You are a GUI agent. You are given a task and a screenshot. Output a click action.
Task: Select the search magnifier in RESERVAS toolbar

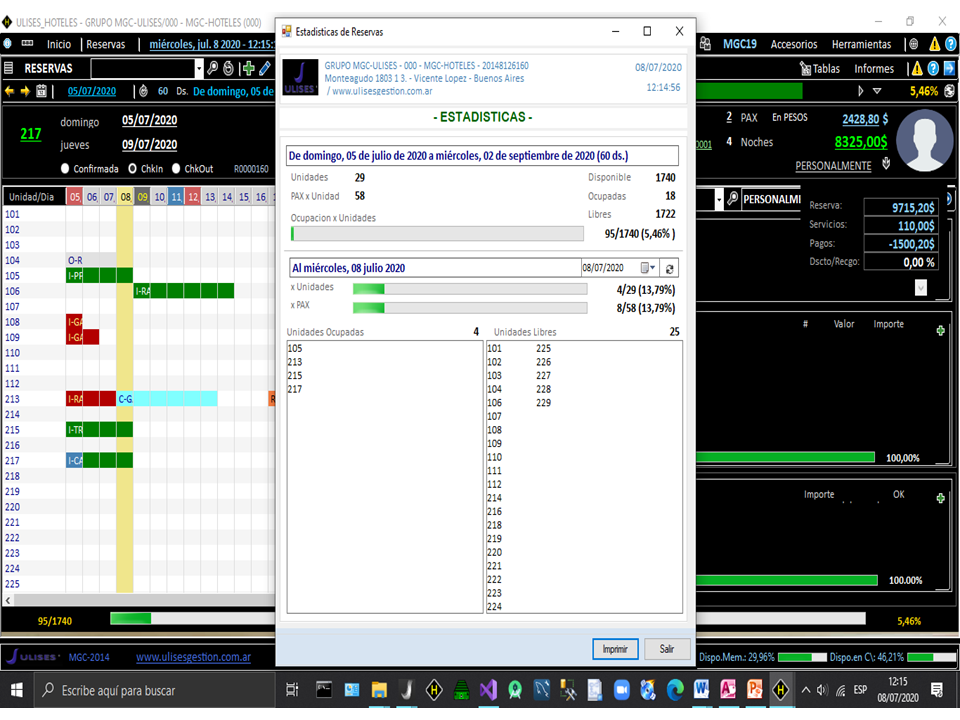click(x=213, y=68)
